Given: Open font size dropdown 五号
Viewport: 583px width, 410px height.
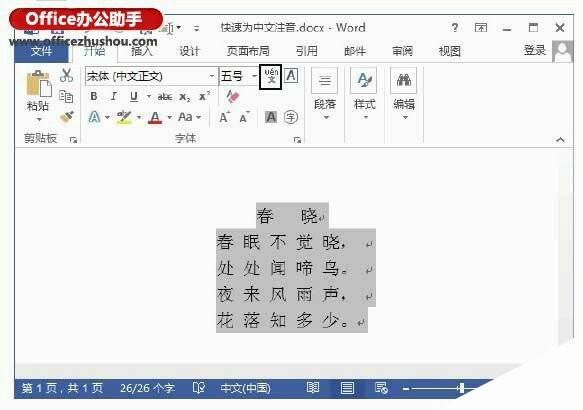Looking at the screenshot, I should (254, 76).
